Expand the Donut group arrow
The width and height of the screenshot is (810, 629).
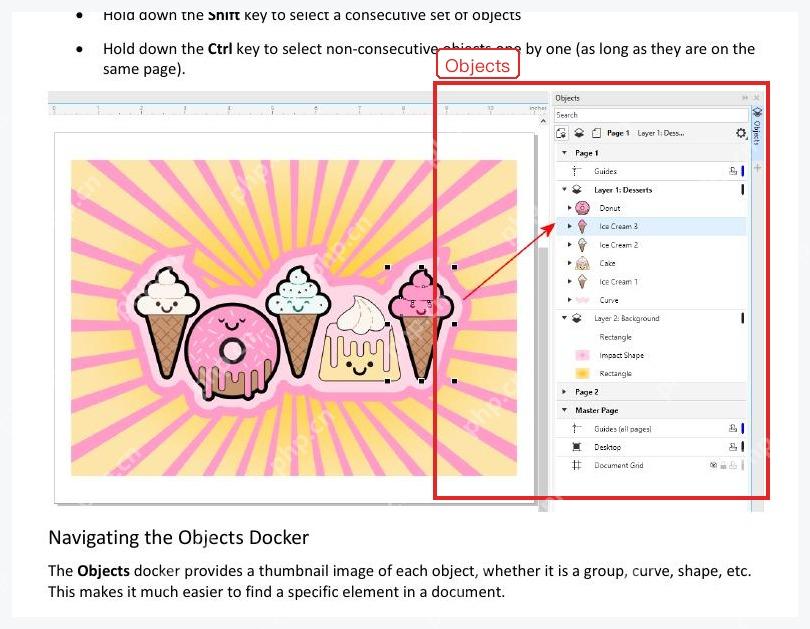point(570,208)
